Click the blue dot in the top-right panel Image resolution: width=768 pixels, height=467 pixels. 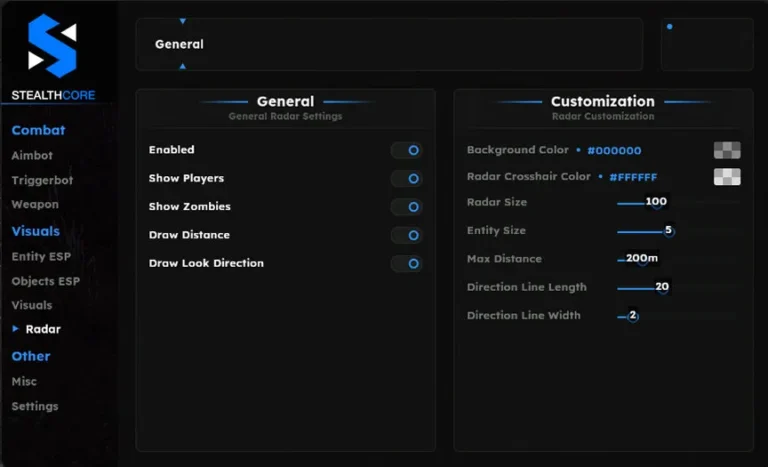(x=669, y=27)
